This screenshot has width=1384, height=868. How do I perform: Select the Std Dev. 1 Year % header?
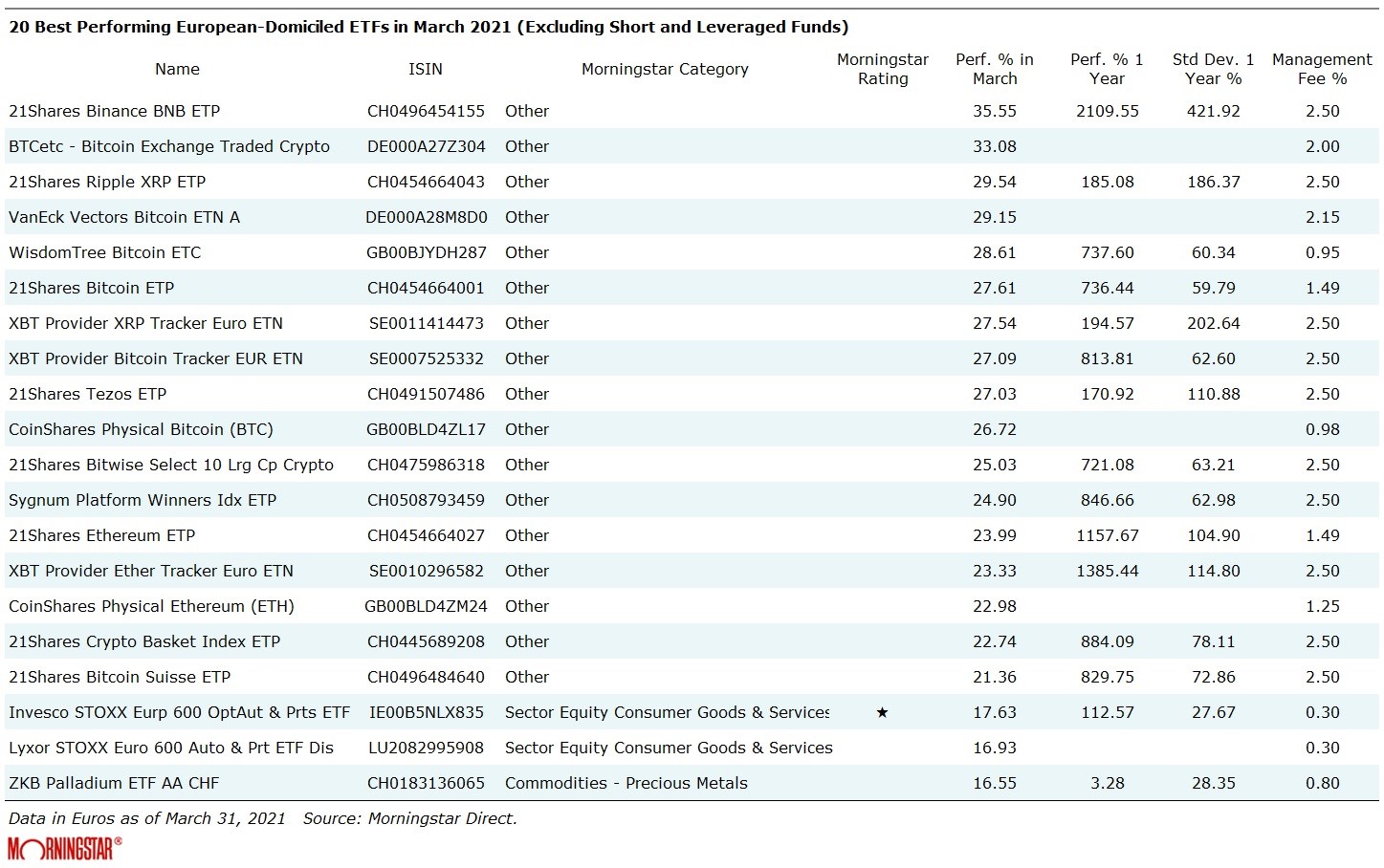(1213, 69)
